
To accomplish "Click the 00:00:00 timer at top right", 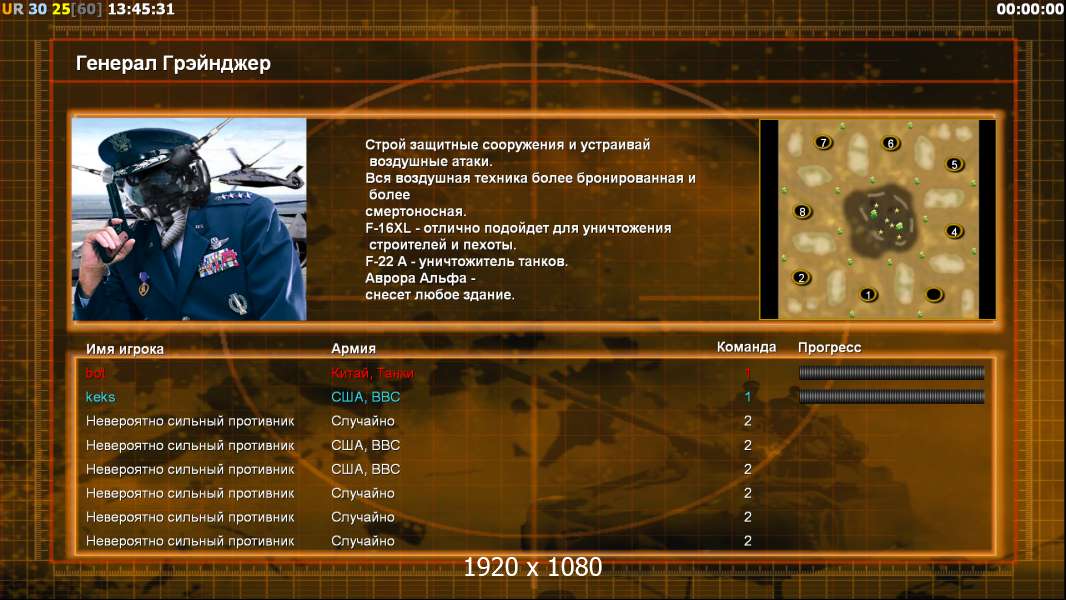I will coord(1030,9).
